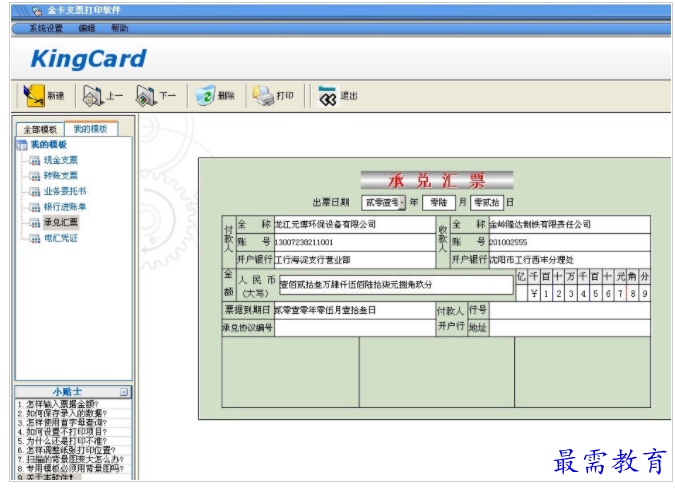Open the 系统设置 menu
Image resolution: width=675 pixels, height=493 pixels.
(46, 28)
